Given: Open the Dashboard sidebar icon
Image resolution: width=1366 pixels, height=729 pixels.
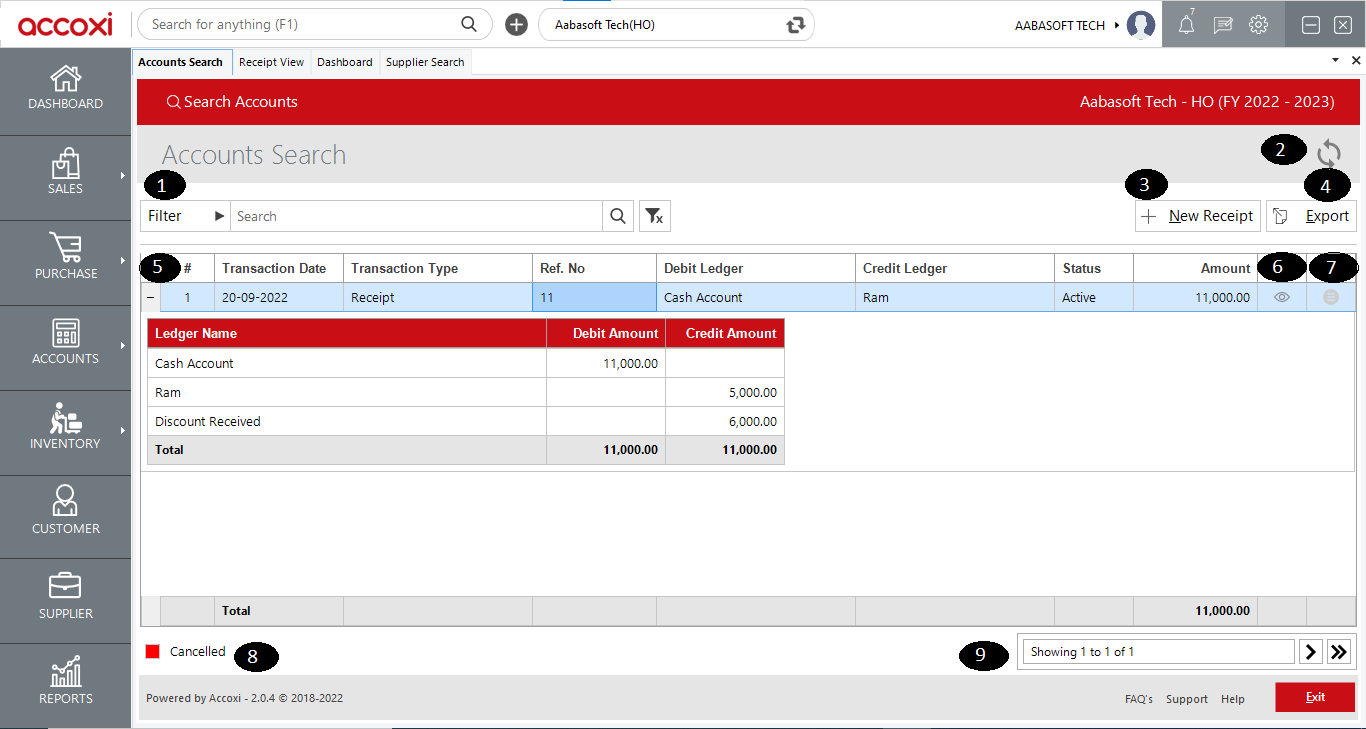Looking at the screenshot, I should tap(65, 88).
